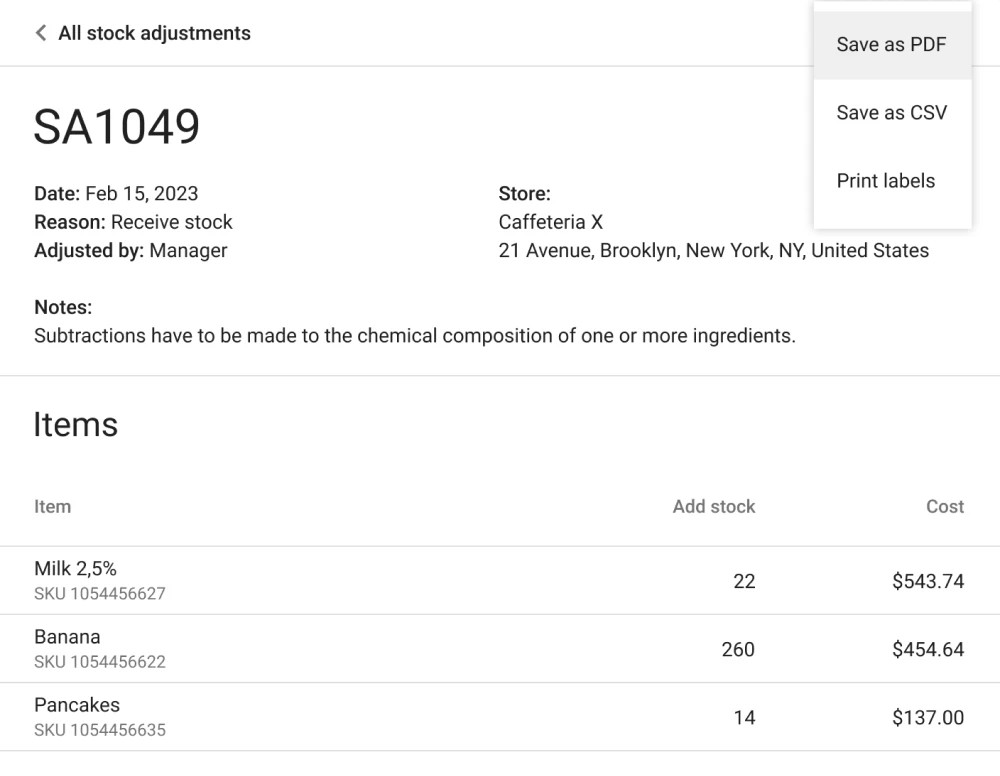The height and width of the screenshot is (776, 1000).
Task: Select the Banana item name
Action: coord(67,637)
